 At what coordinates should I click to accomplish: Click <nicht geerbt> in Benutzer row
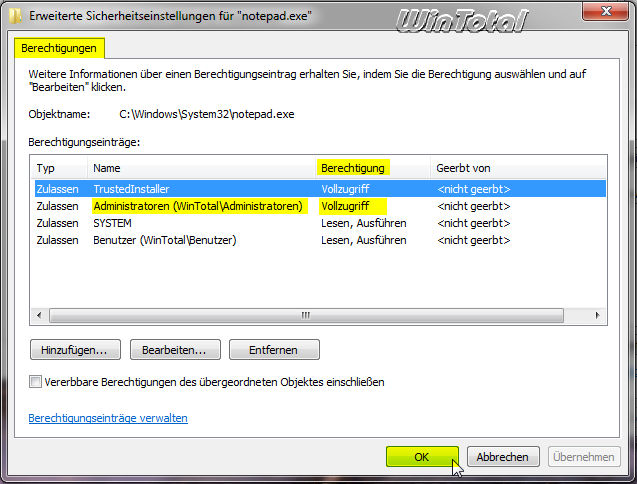click(x=474, y=240)
